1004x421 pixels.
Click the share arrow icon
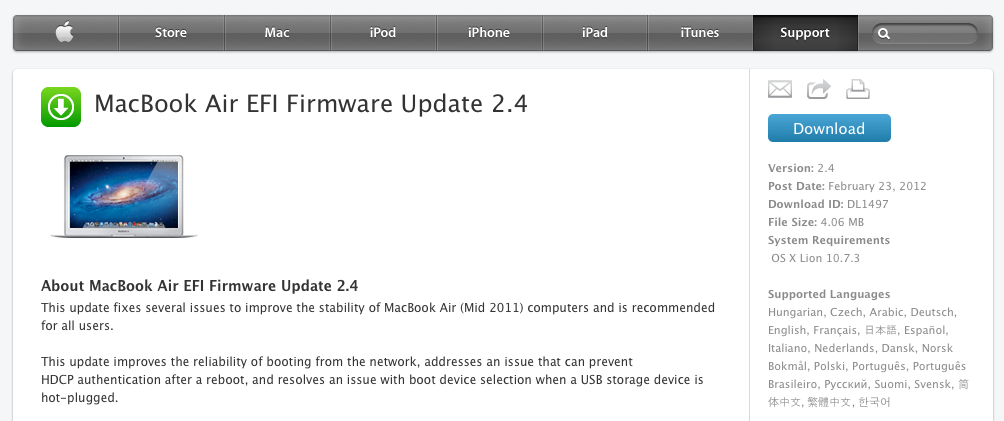pos(819,90)
